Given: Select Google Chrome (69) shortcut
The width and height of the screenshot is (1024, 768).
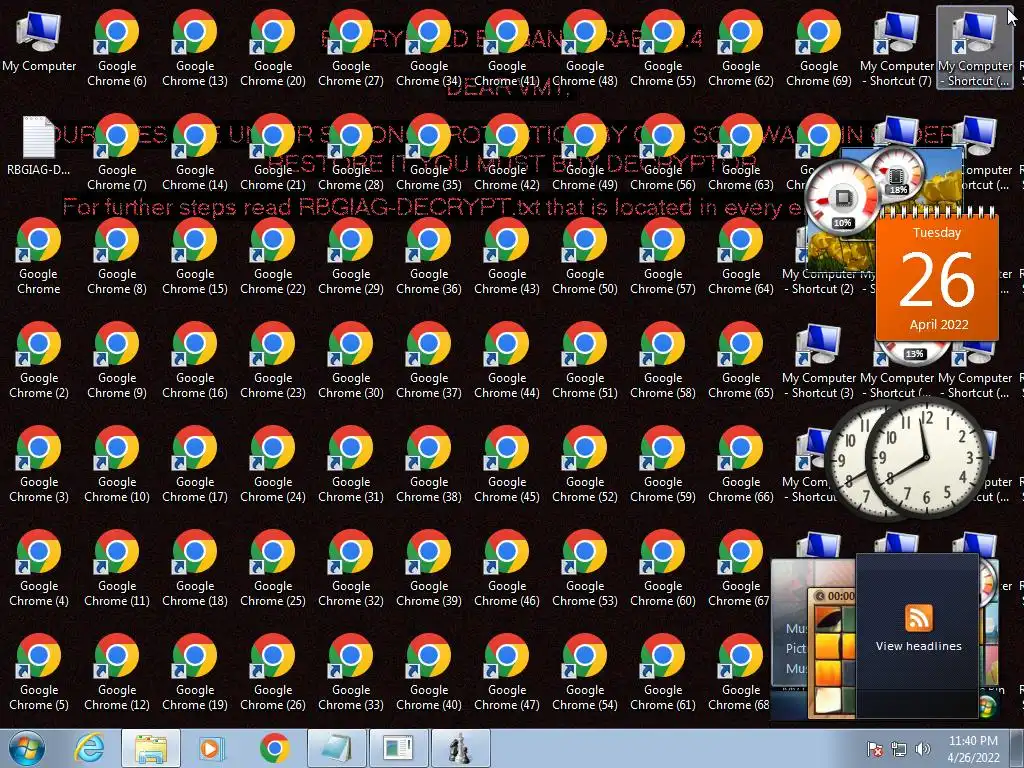Looking at the screenshot, I should point(819,48).
